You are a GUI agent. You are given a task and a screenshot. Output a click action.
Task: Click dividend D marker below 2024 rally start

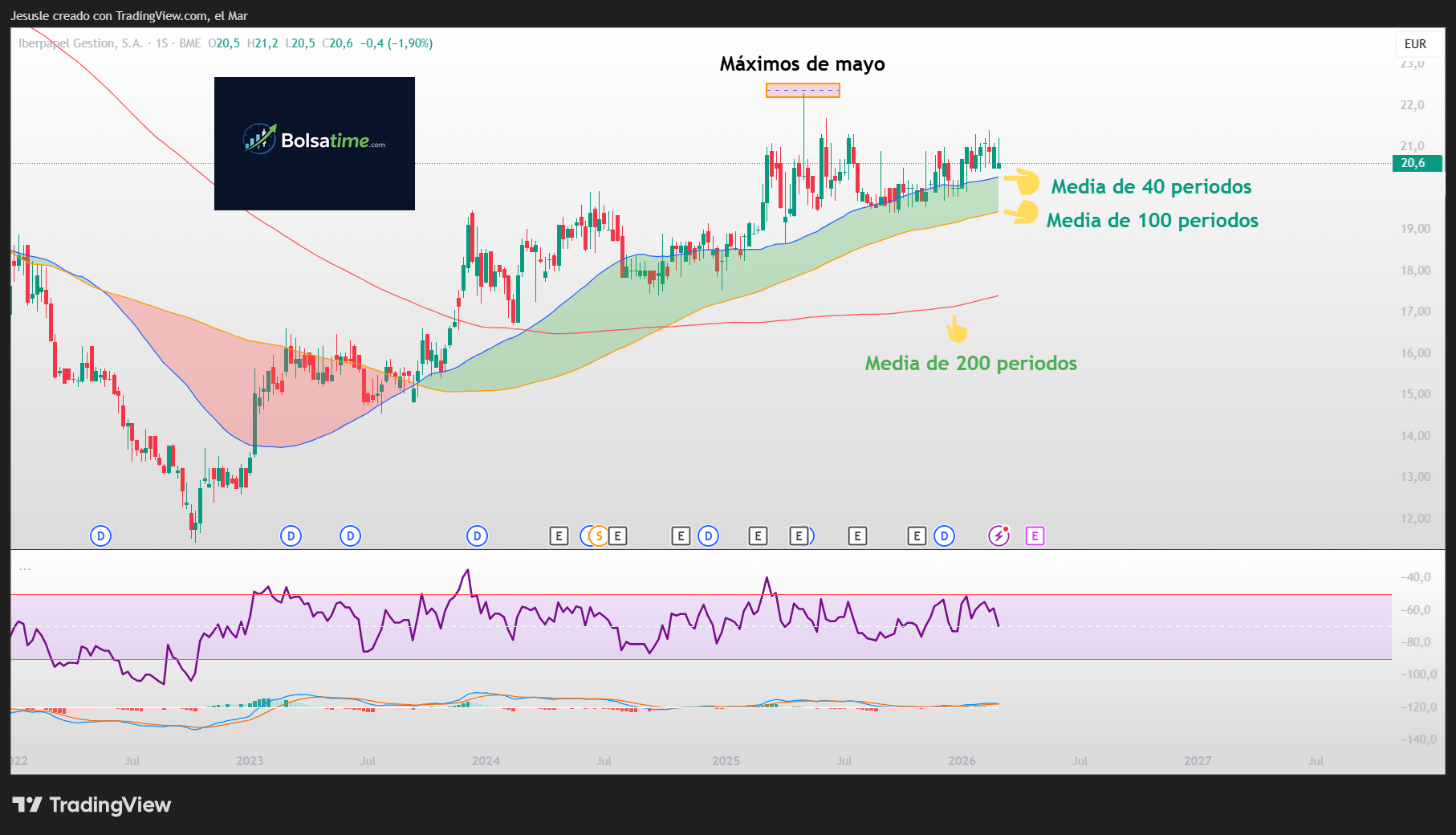477,536
